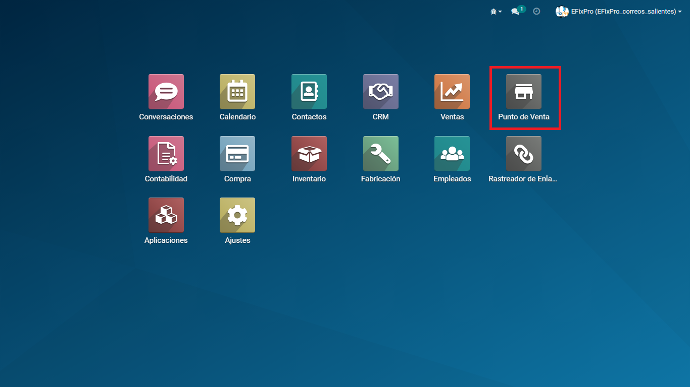Screen dimensions: 690x387
Task: Open the Aplicaciones app
Action: [x=166, y=215]
